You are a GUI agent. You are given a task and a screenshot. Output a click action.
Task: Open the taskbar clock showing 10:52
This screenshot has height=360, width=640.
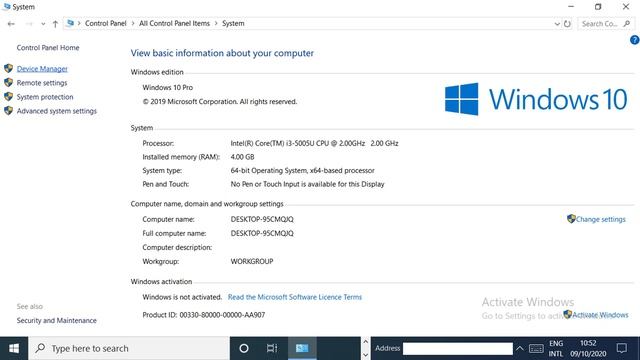588,348
